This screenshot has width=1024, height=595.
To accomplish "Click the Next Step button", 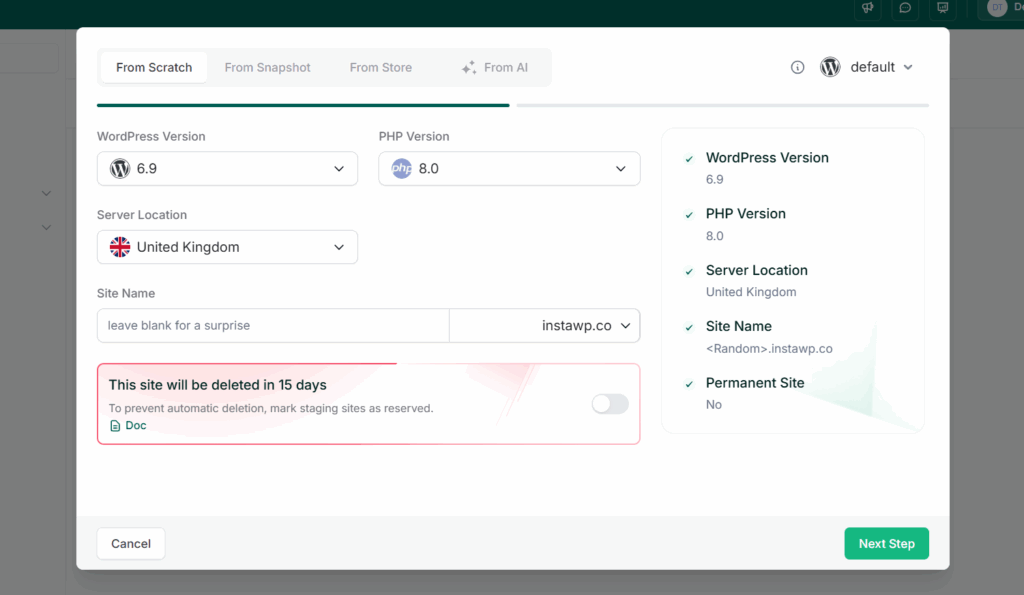I will (886, 543).
